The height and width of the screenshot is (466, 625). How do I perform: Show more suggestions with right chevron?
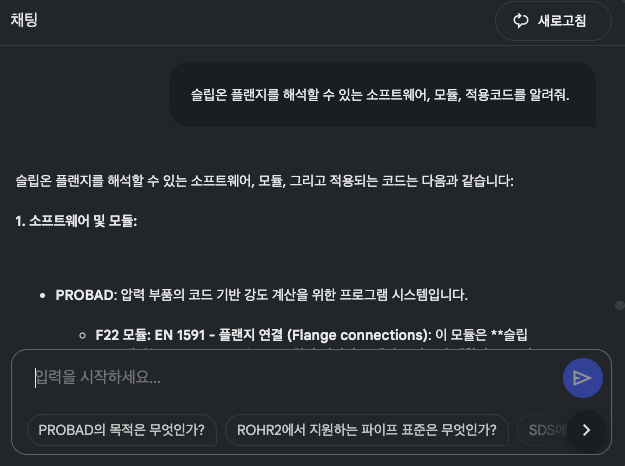[586, 430]
